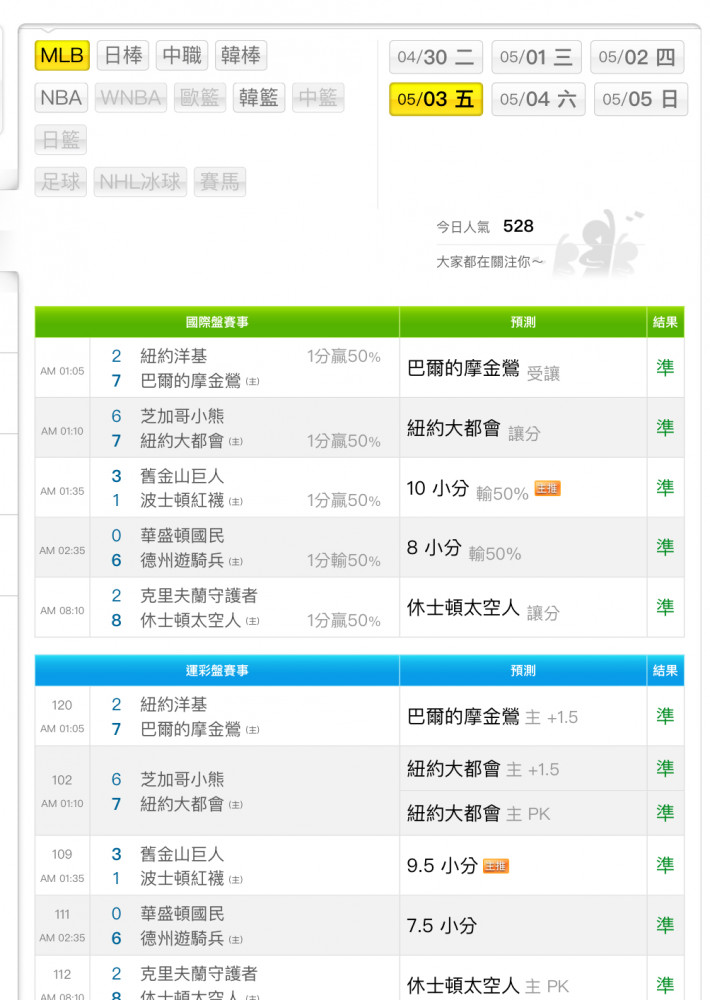Select the MLB league tab
The image size is (710, 1000).
click(62, 55)
